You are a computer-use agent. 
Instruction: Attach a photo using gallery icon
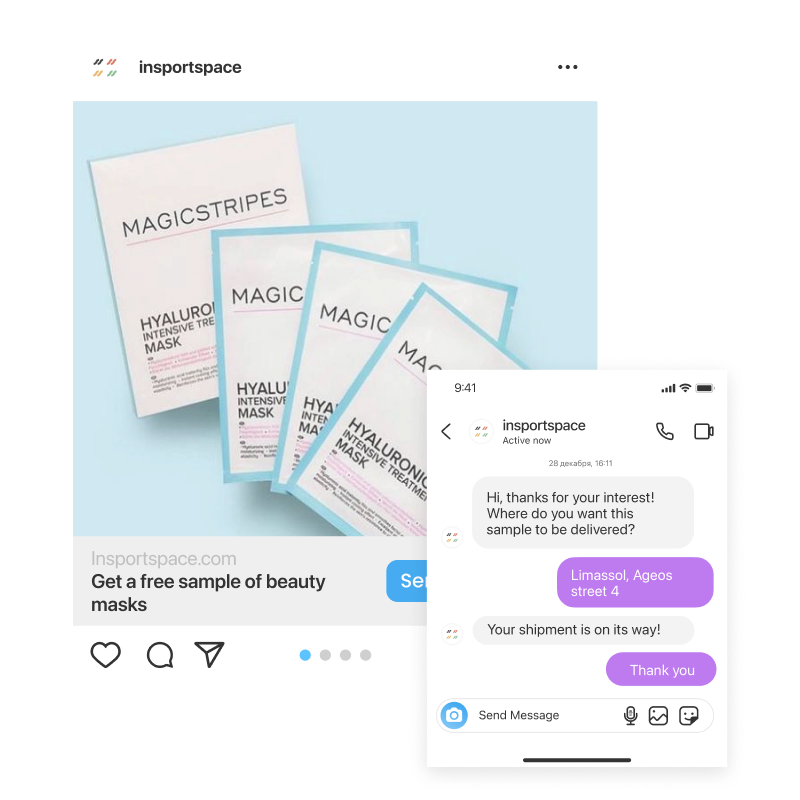click(x=658, y=715)
